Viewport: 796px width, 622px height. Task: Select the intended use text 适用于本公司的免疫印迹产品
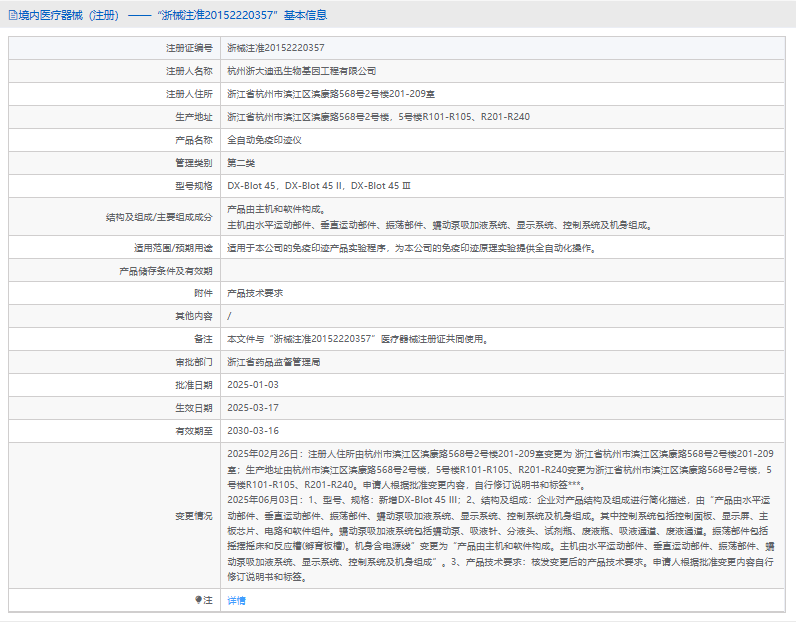click(412, 248)
